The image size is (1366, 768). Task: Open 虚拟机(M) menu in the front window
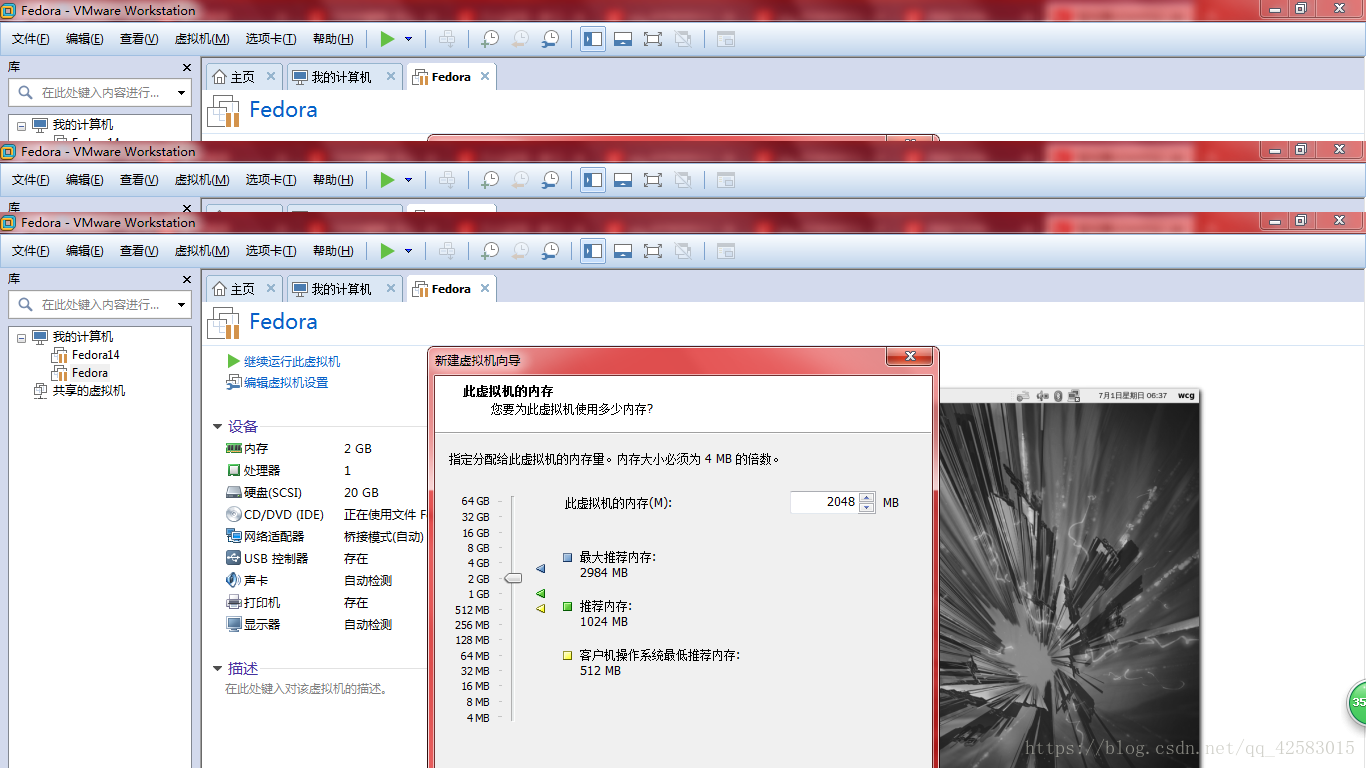[x=202, y=251]
